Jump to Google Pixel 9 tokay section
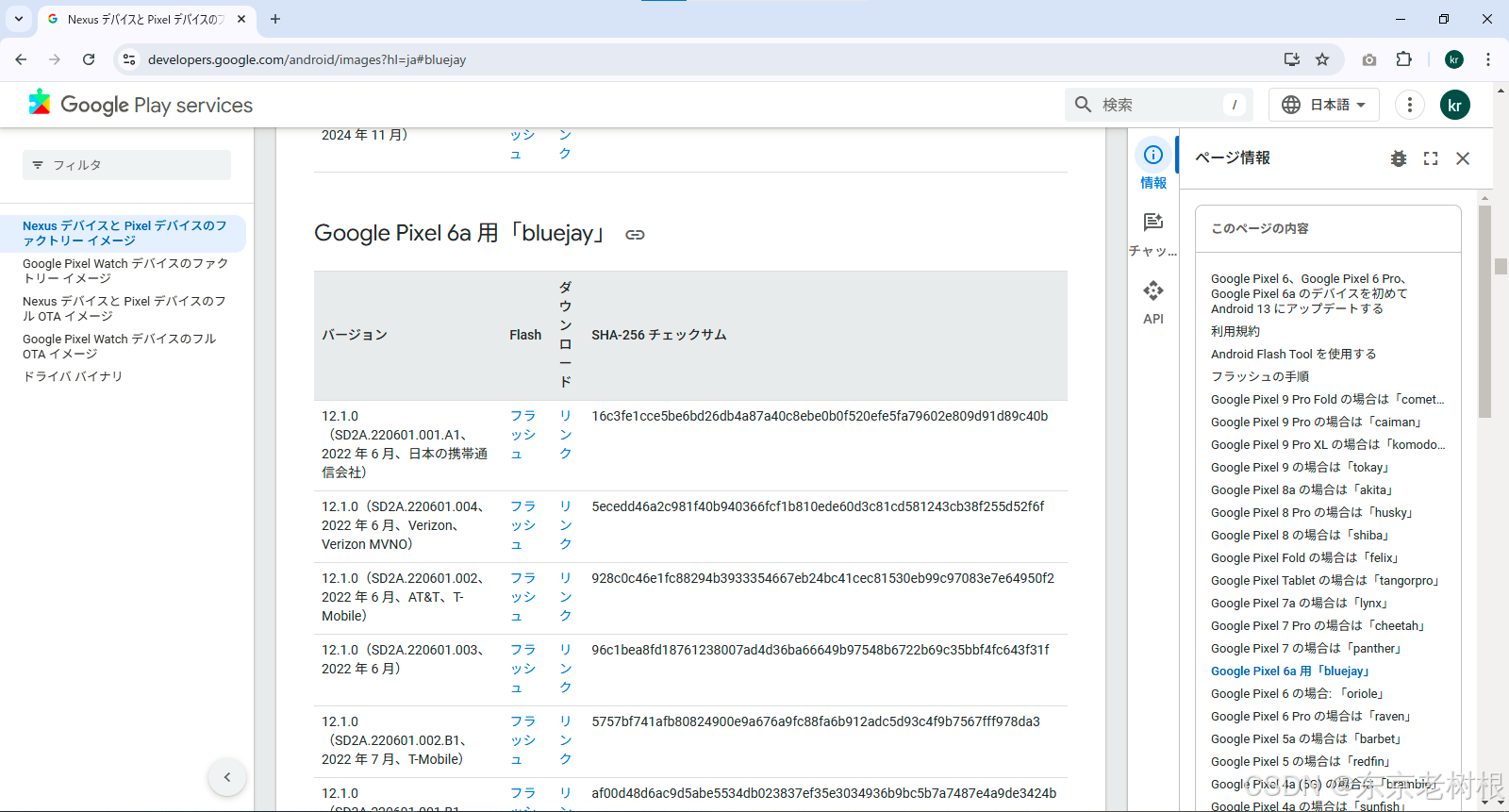The height and width of the screenshot is (812, 1509). 1301,467
